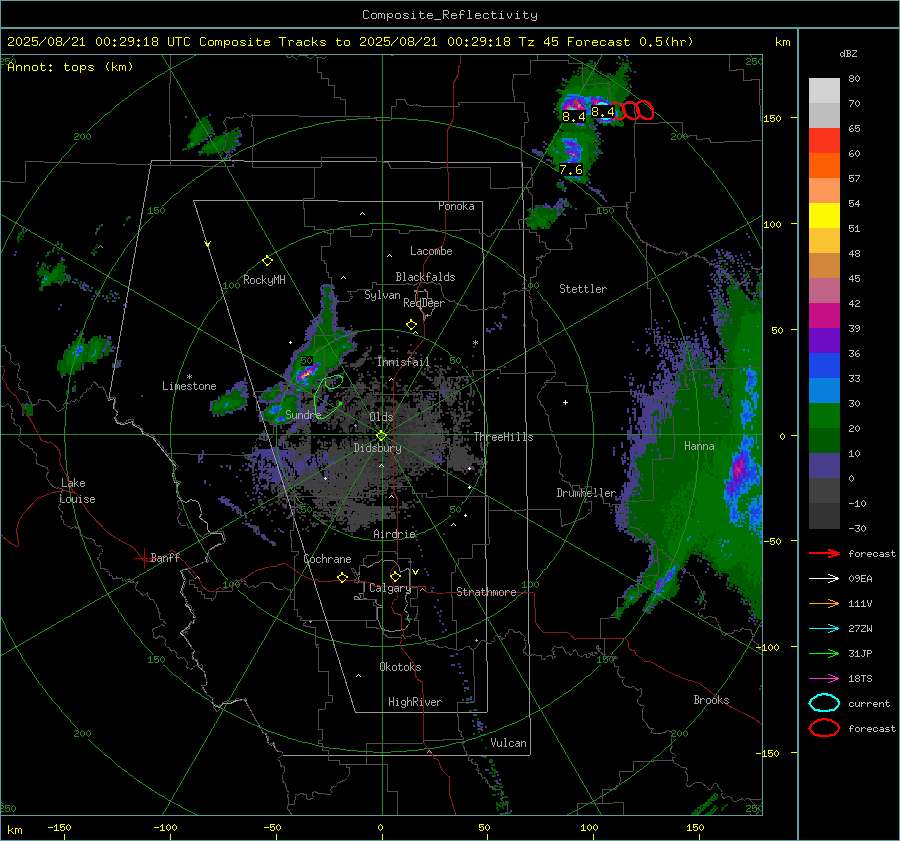Select the Sundre label
The height and width of the screenshot is (841, 900).
tap(303, 414)
